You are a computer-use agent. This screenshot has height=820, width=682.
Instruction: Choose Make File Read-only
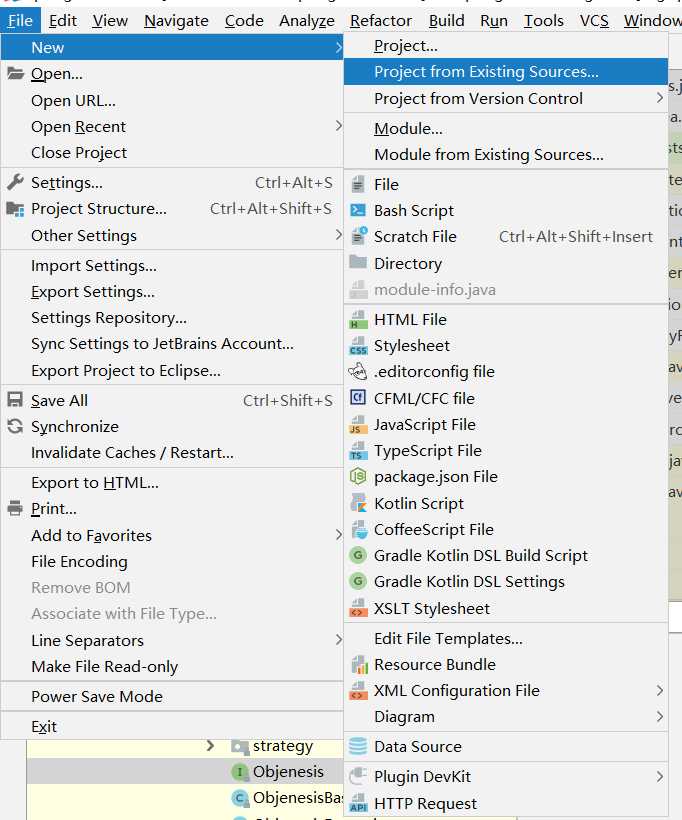172,666
